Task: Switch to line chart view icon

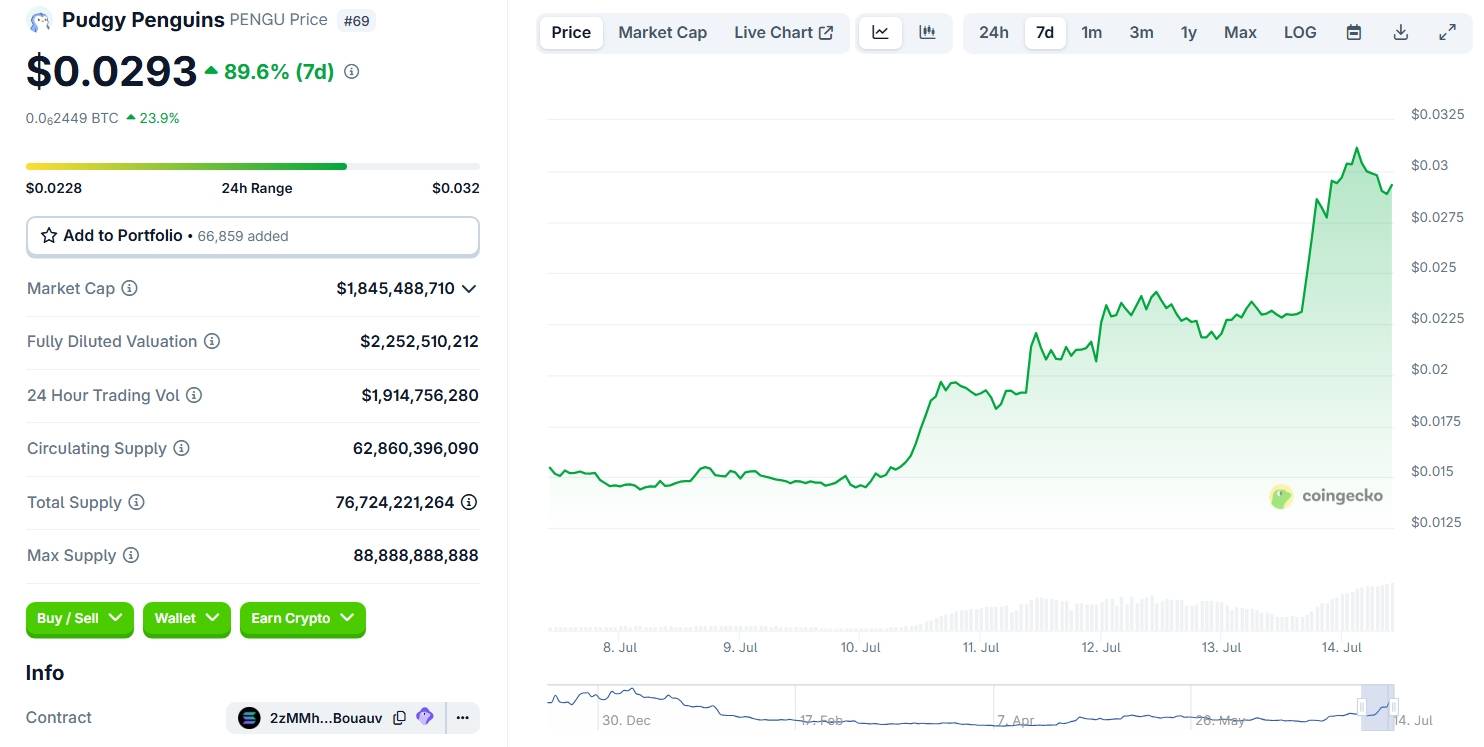Action: coord(880,32)
